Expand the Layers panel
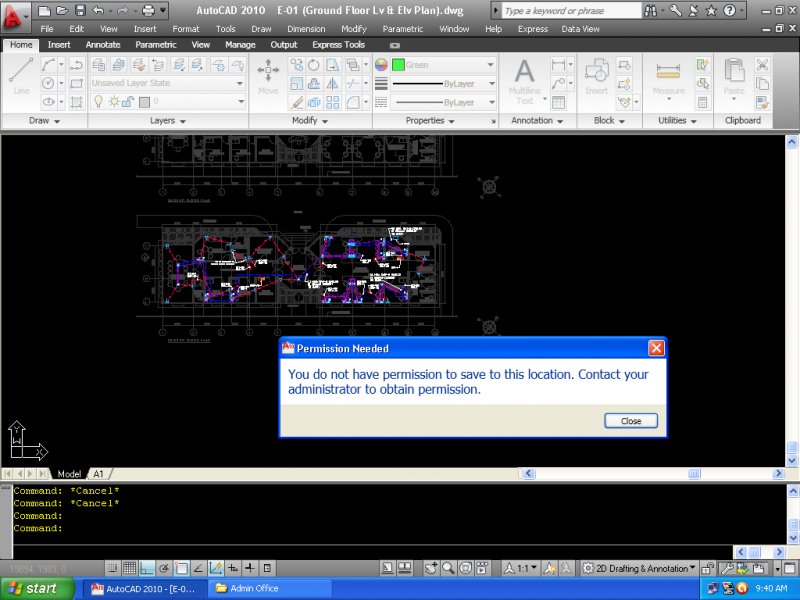Screen dimensions: 800x600 (167, 121)
